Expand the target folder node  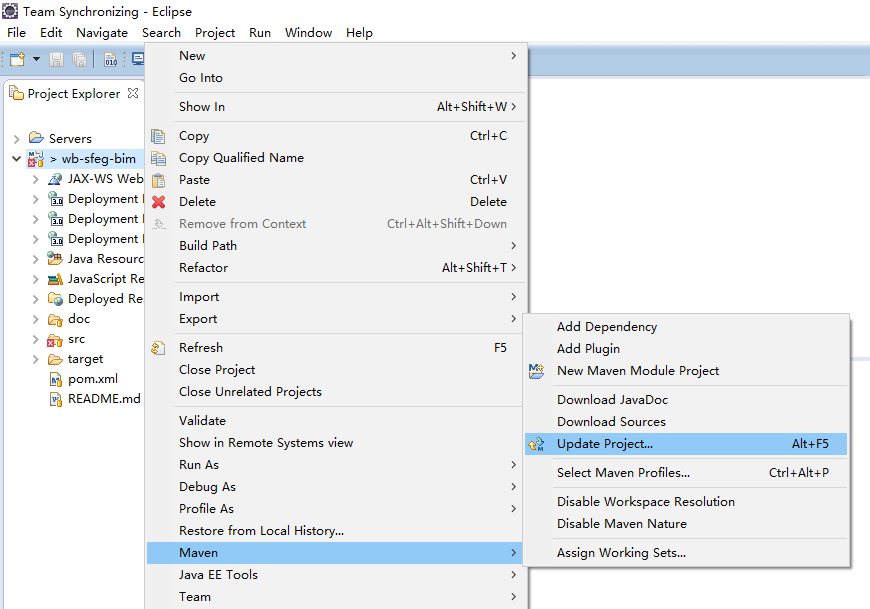pyautogui.click(x=36, y=359)
